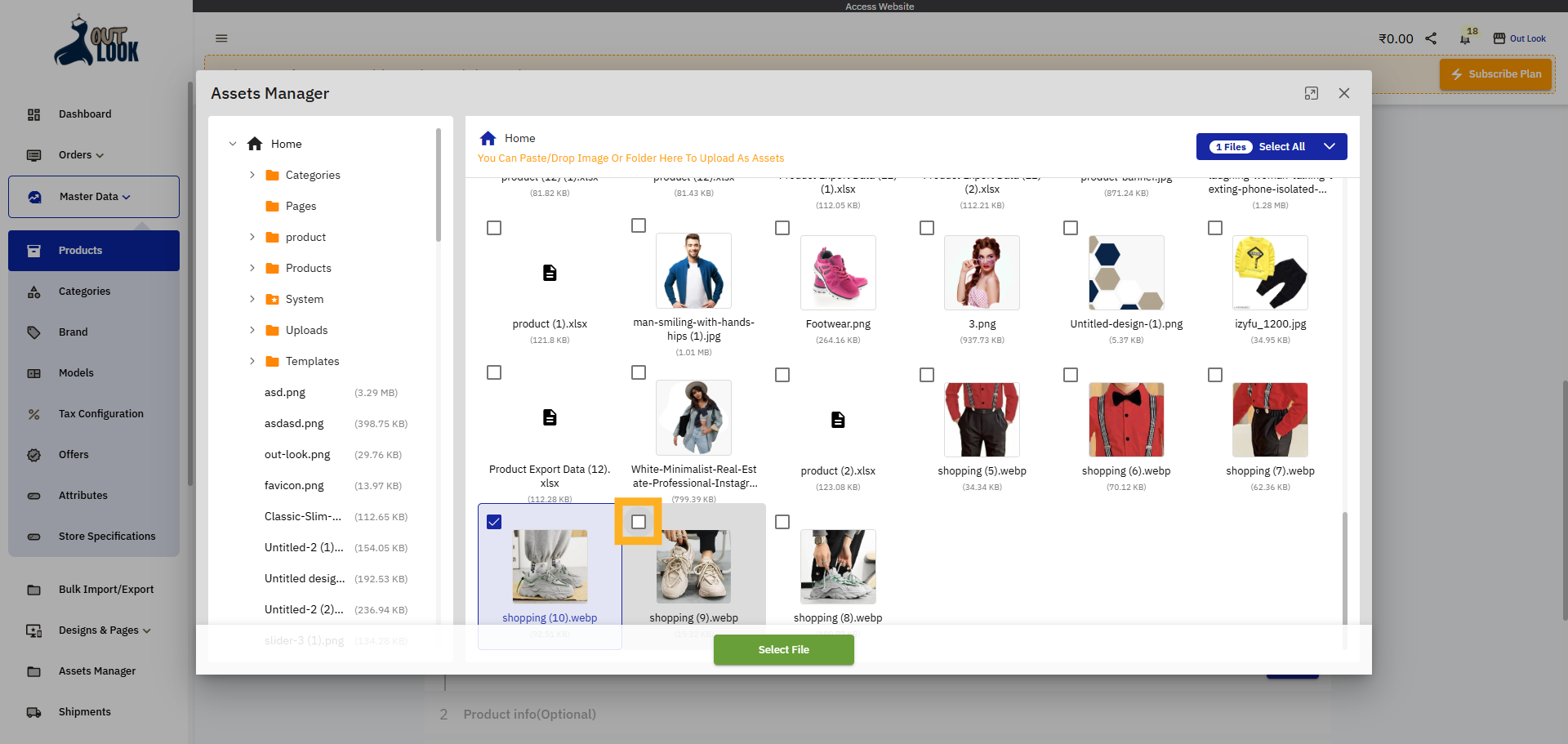The image size is (1568, 744).
Task: Click the share icon in the top bar
Action: 1430,38
